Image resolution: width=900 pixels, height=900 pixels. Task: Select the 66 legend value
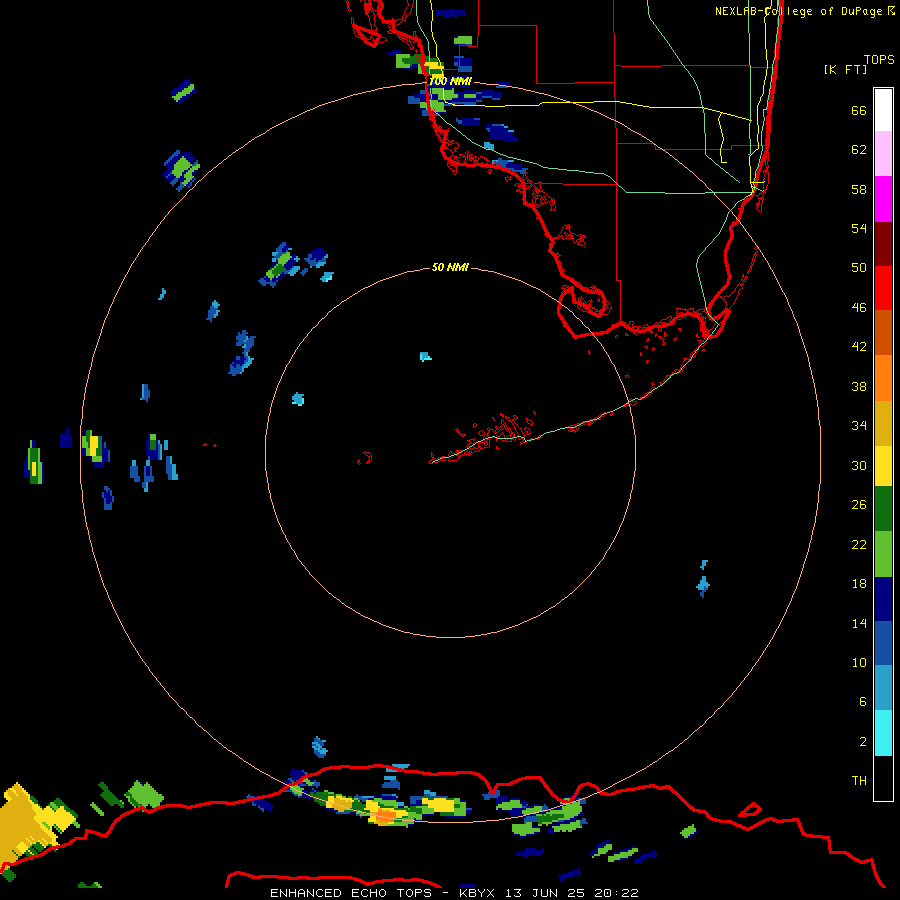(x=859, y=110)
